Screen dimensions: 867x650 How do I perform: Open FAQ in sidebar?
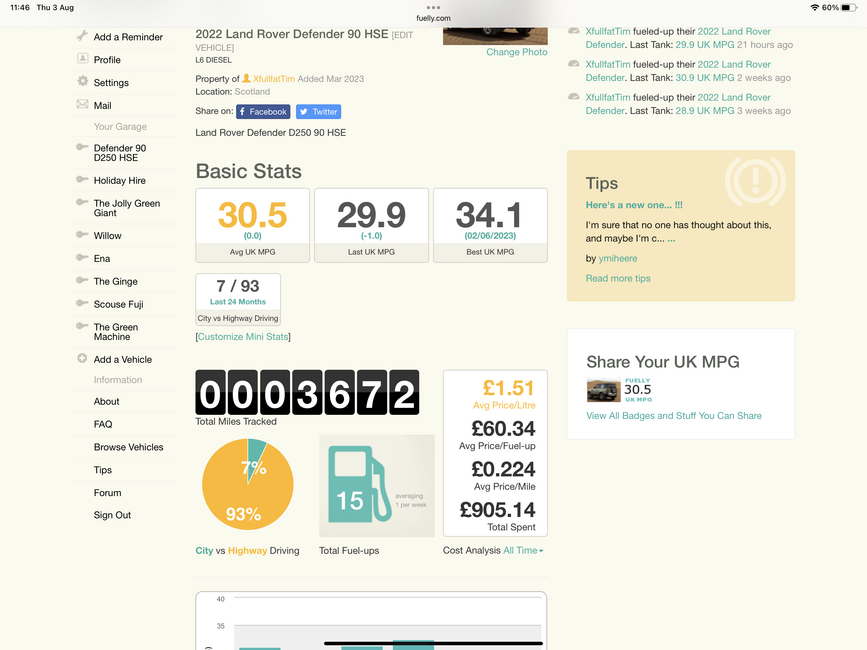click(x=103, y=424)
